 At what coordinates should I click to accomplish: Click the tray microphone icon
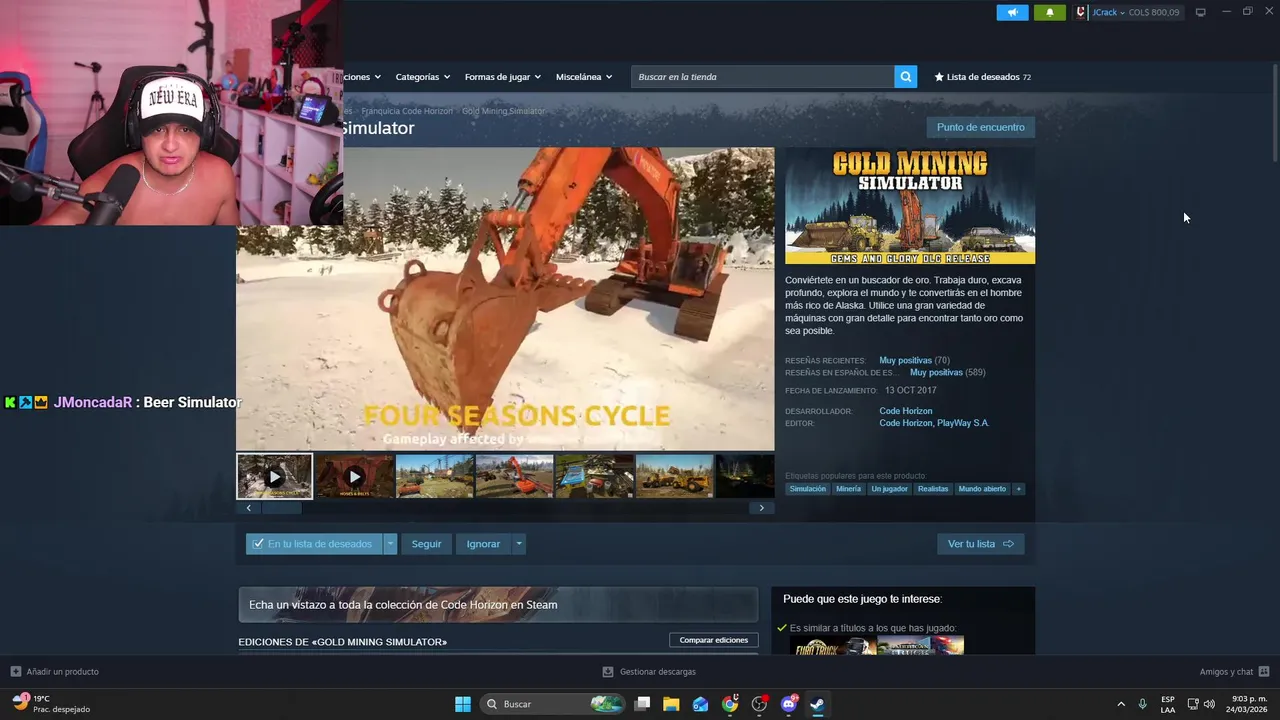(1142, 704)
